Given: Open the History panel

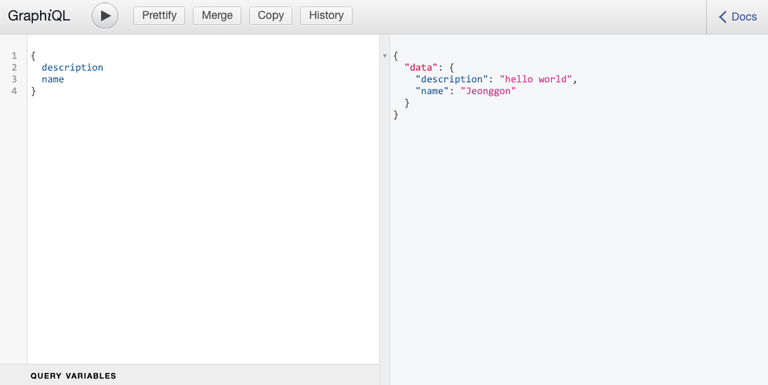Looking at the screenshot, I should (326, 16).
